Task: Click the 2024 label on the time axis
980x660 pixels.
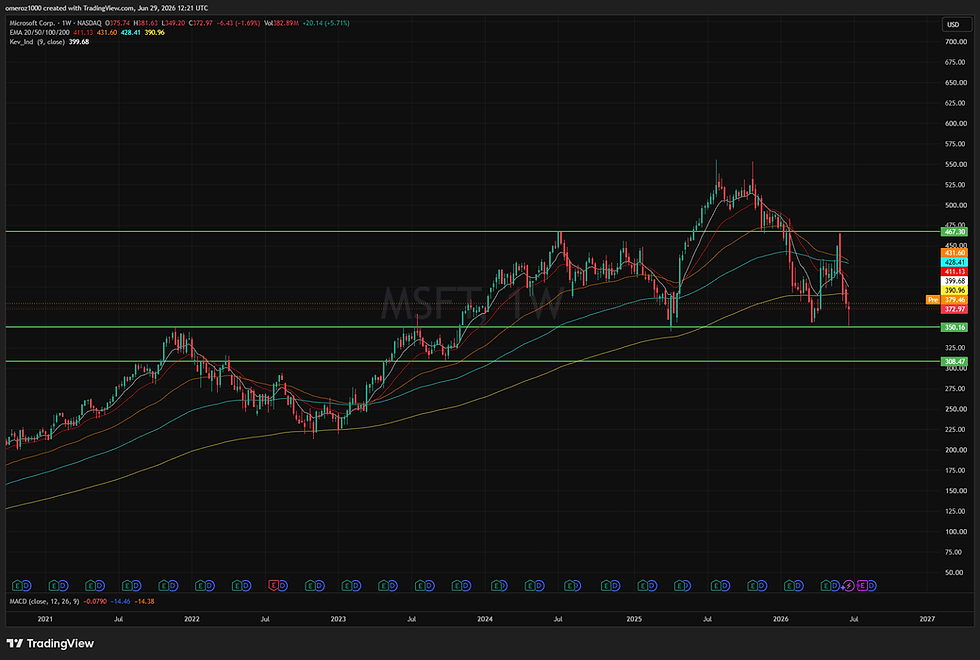Action: click(485, 619)
